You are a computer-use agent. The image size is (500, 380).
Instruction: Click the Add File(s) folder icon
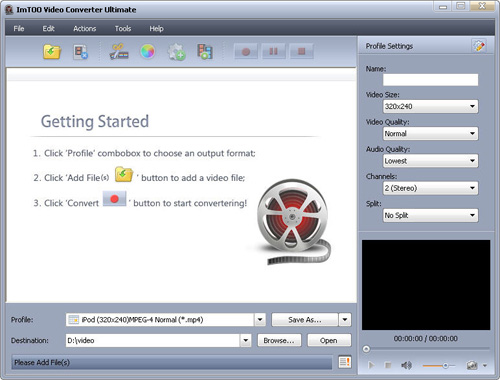pos(52,52)
